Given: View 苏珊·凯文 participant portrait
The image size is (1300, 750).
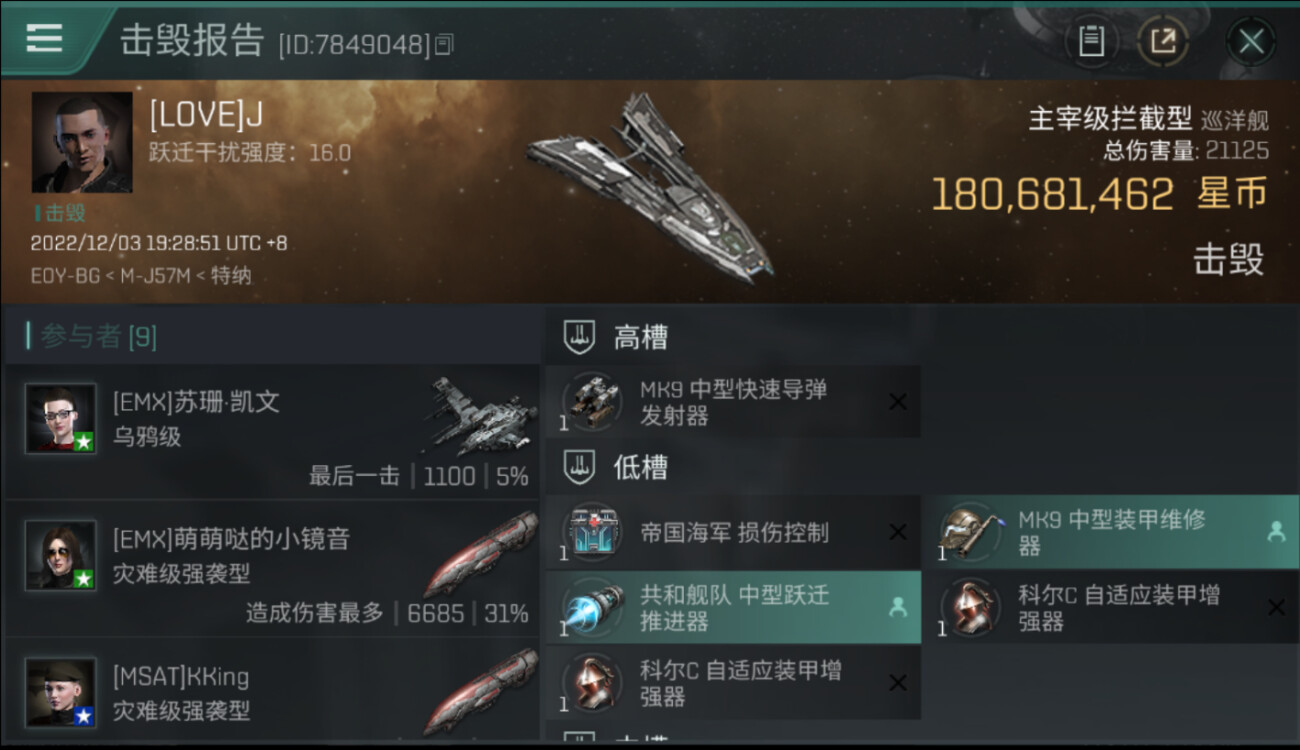Looking at the screenshot, I should click(61, 419).
